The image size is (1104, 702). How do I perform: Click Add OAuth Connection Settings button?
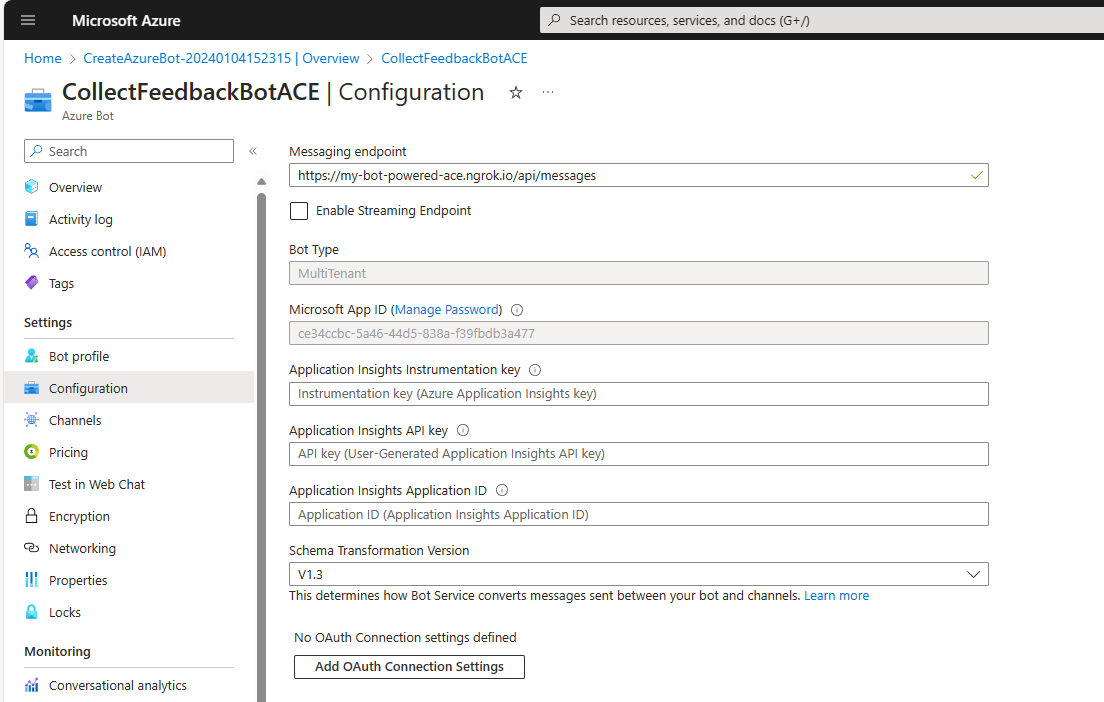click(x=409, y=667)
